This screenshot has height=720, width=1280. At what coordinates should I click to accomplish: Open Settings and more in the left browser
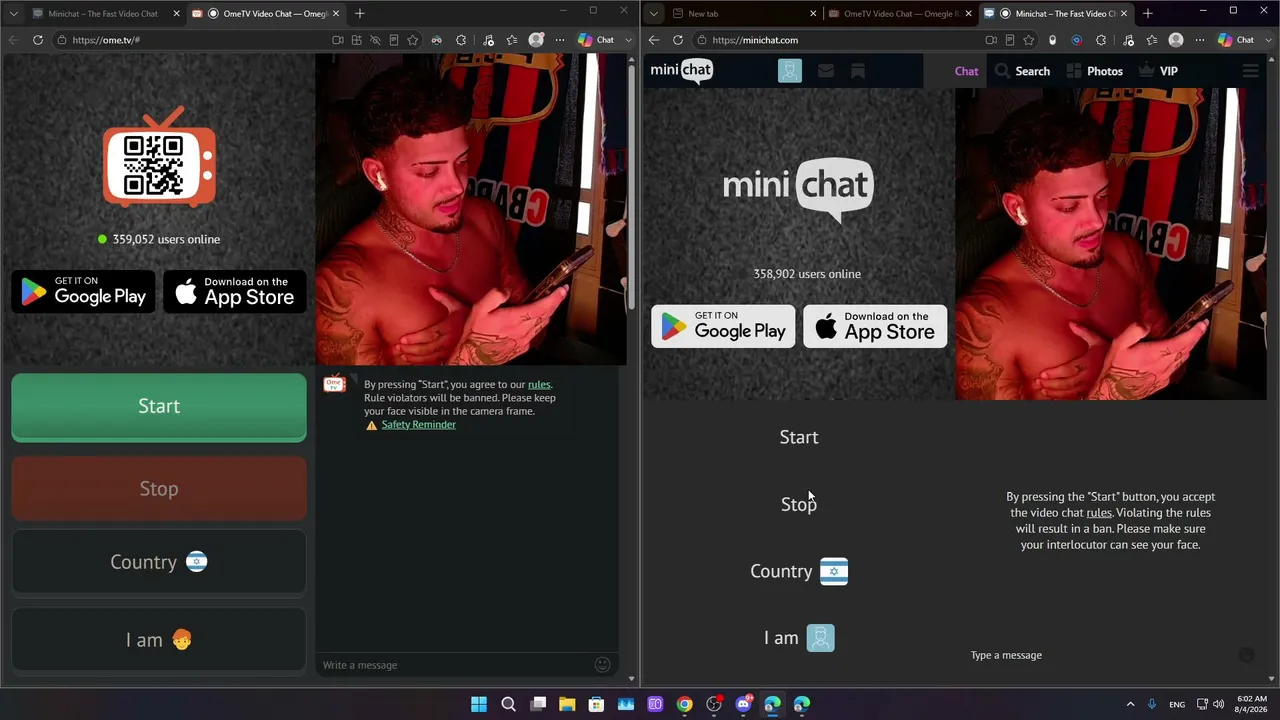click(x=560, y=40)
